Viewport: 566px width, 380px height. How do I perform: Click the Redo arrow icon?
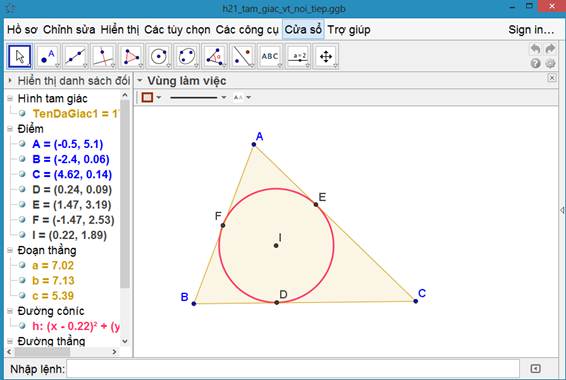pos(550,49)
